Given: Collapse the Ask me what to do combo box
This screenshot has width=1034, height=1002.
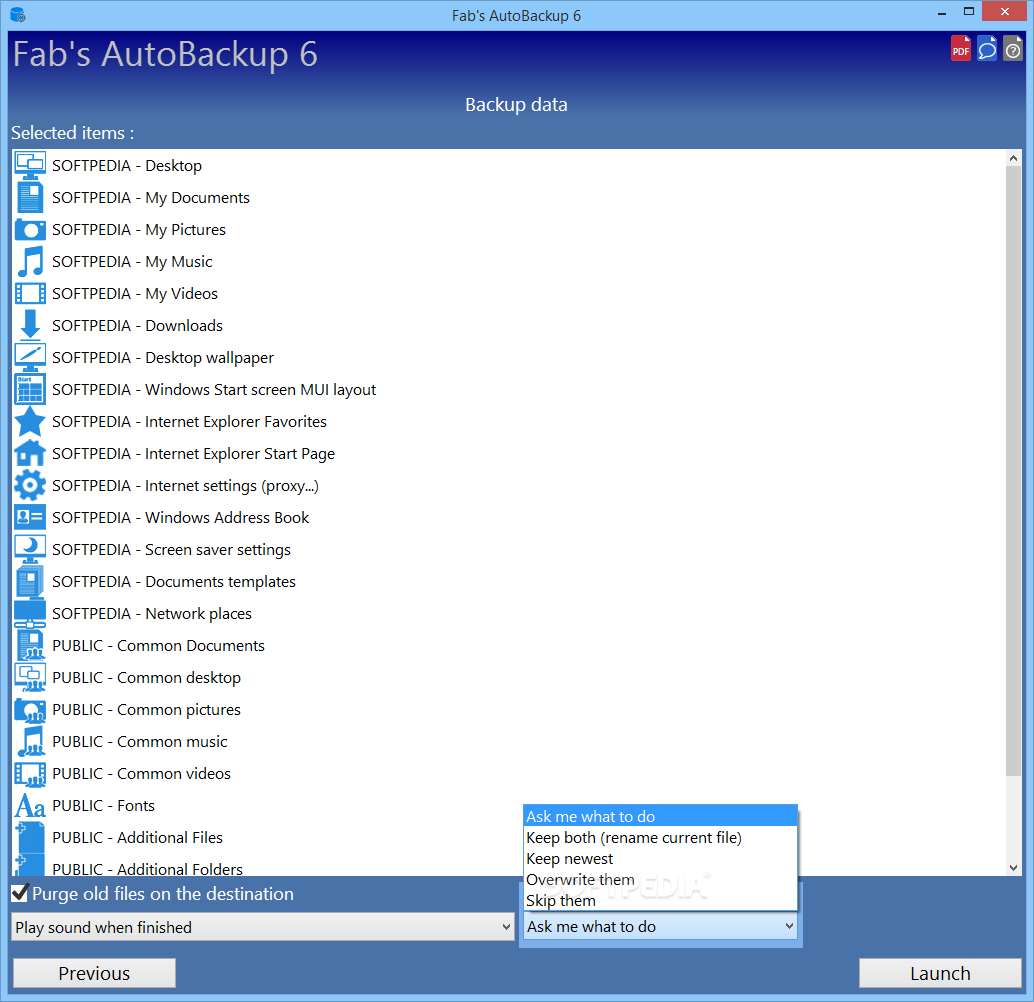Looking at the screenshot, I should pyautogui.click(x=660, y=926).
